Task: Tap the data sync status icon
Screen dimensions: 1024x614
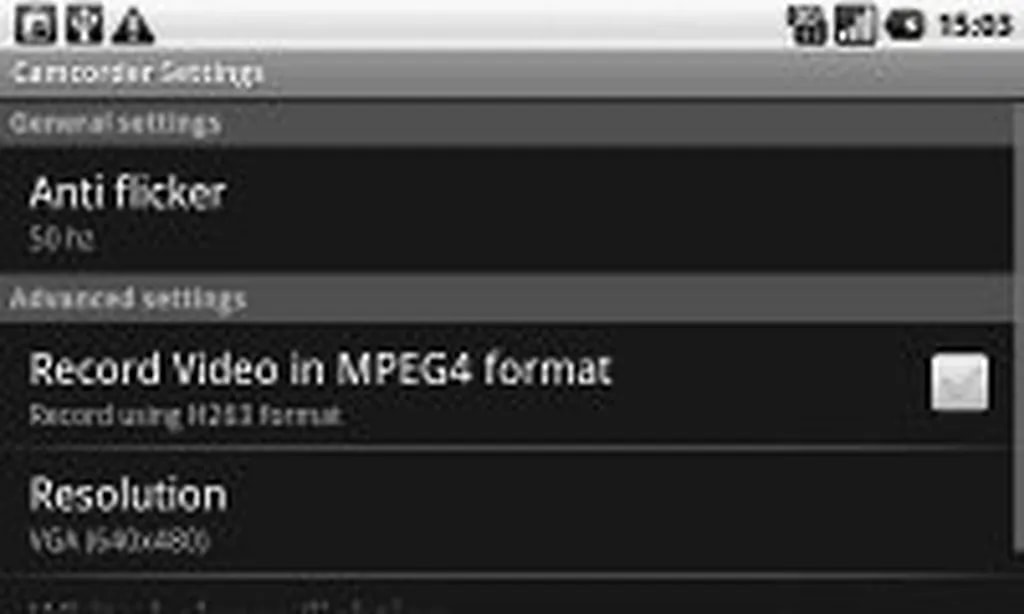Action: [x=807, y=25]
